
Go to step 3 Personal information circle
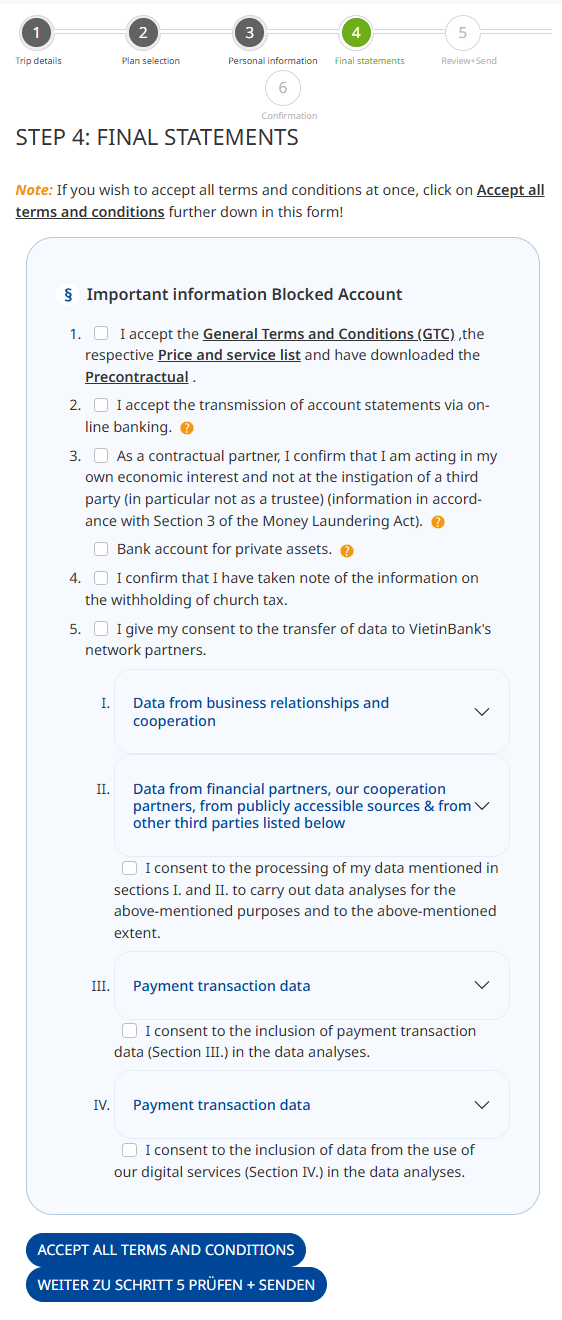249,33
